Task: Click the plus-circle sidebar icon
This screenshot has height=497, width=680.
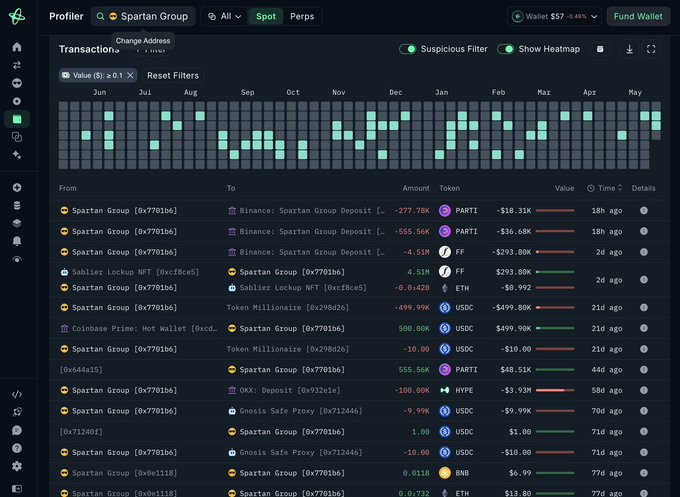Action: point(17,187)
